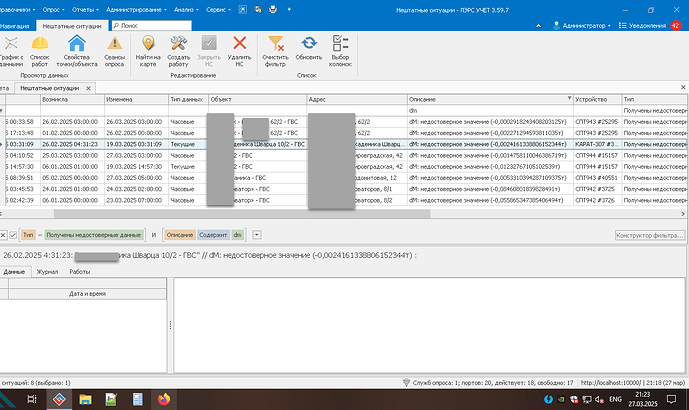Click the ЛЭРС УЧЕТ taskbar icon
Screen dimensions: 689x410
click(59, 399)
